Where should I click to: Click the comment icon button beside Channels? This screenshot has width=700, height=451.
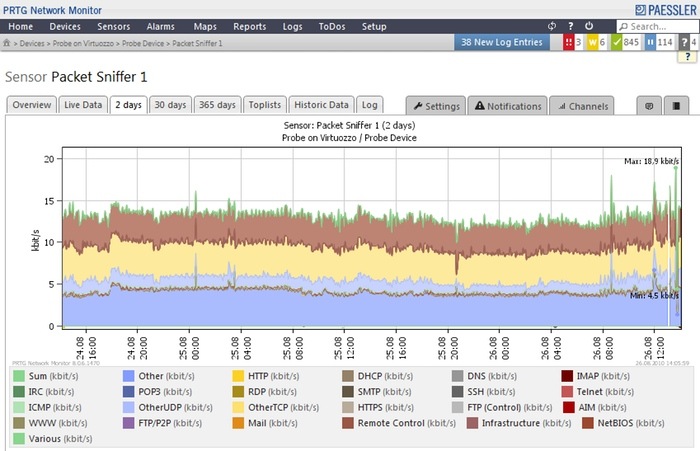tap(649, 106)
